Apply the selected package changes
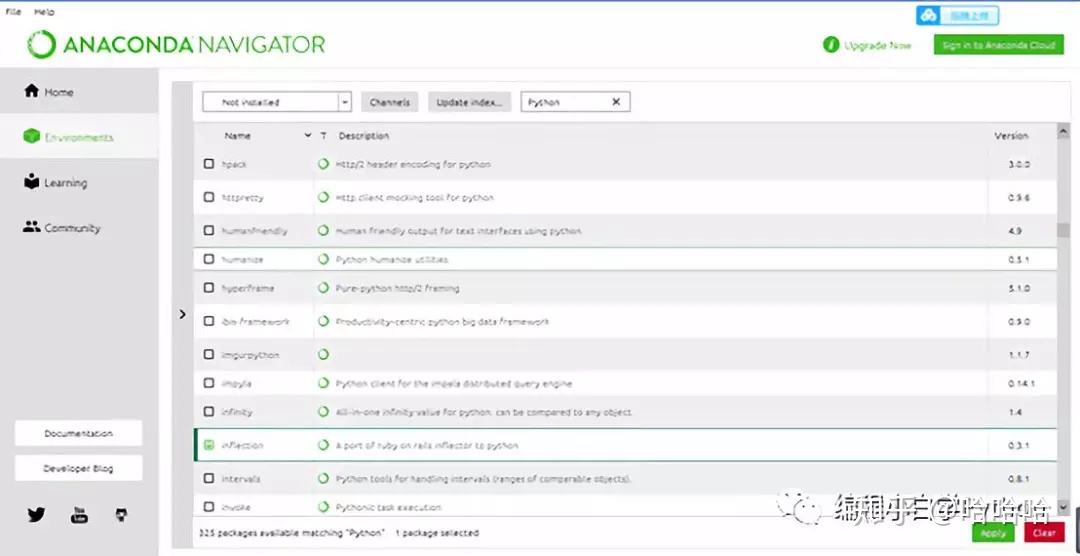This screenshot has height=556, width=1080. click(x=993, y=533)
